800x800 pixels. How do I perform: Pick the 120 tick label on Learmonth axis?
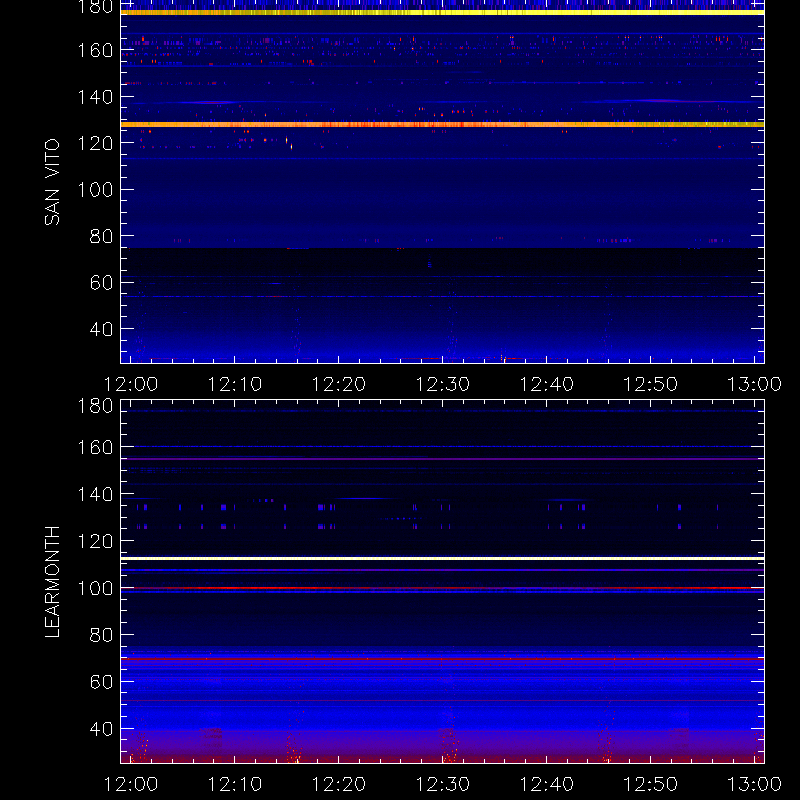tap(95, 541)
